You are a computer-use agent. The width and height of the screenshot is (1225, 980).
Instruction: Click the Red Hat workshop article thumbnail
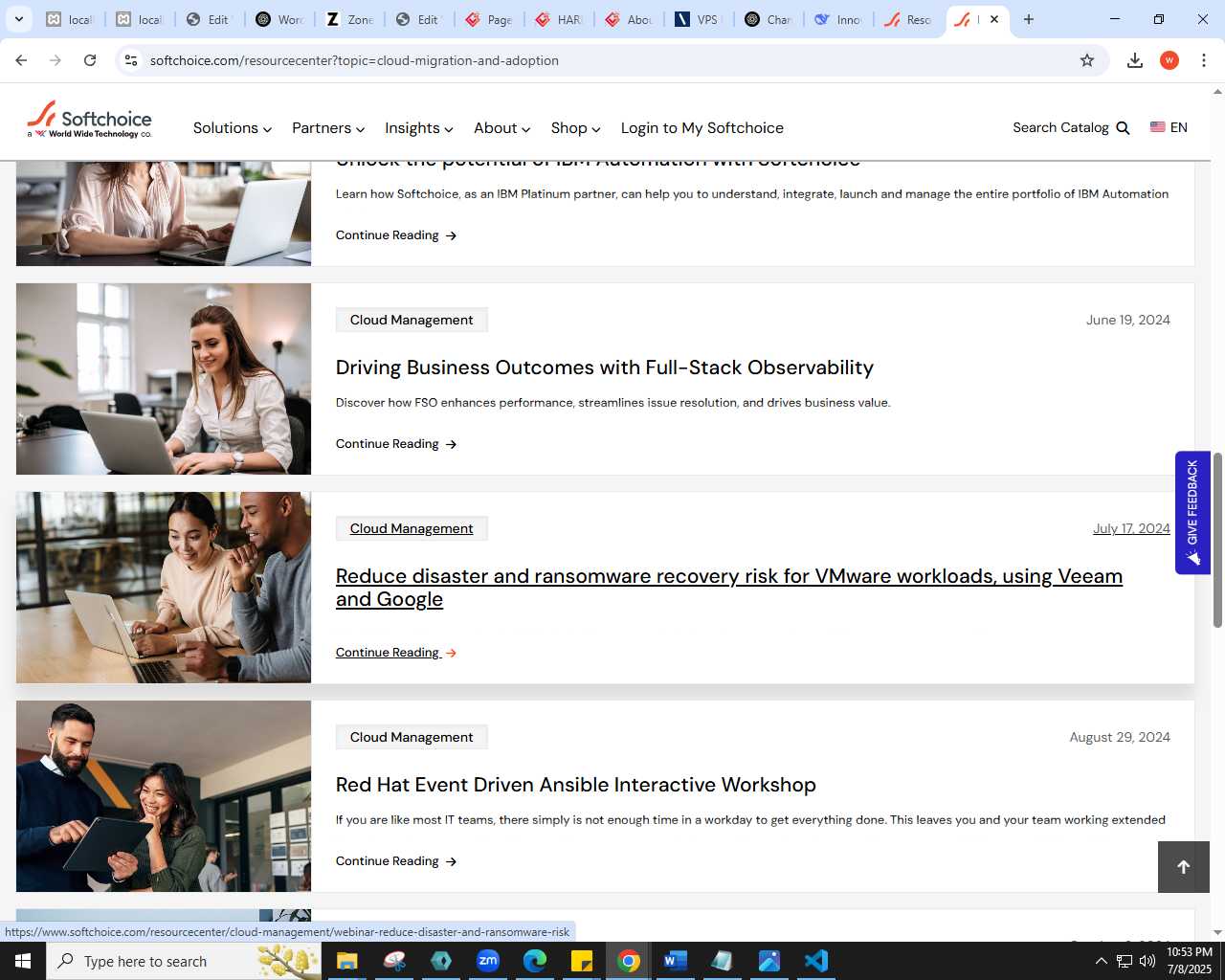point(164,796)
